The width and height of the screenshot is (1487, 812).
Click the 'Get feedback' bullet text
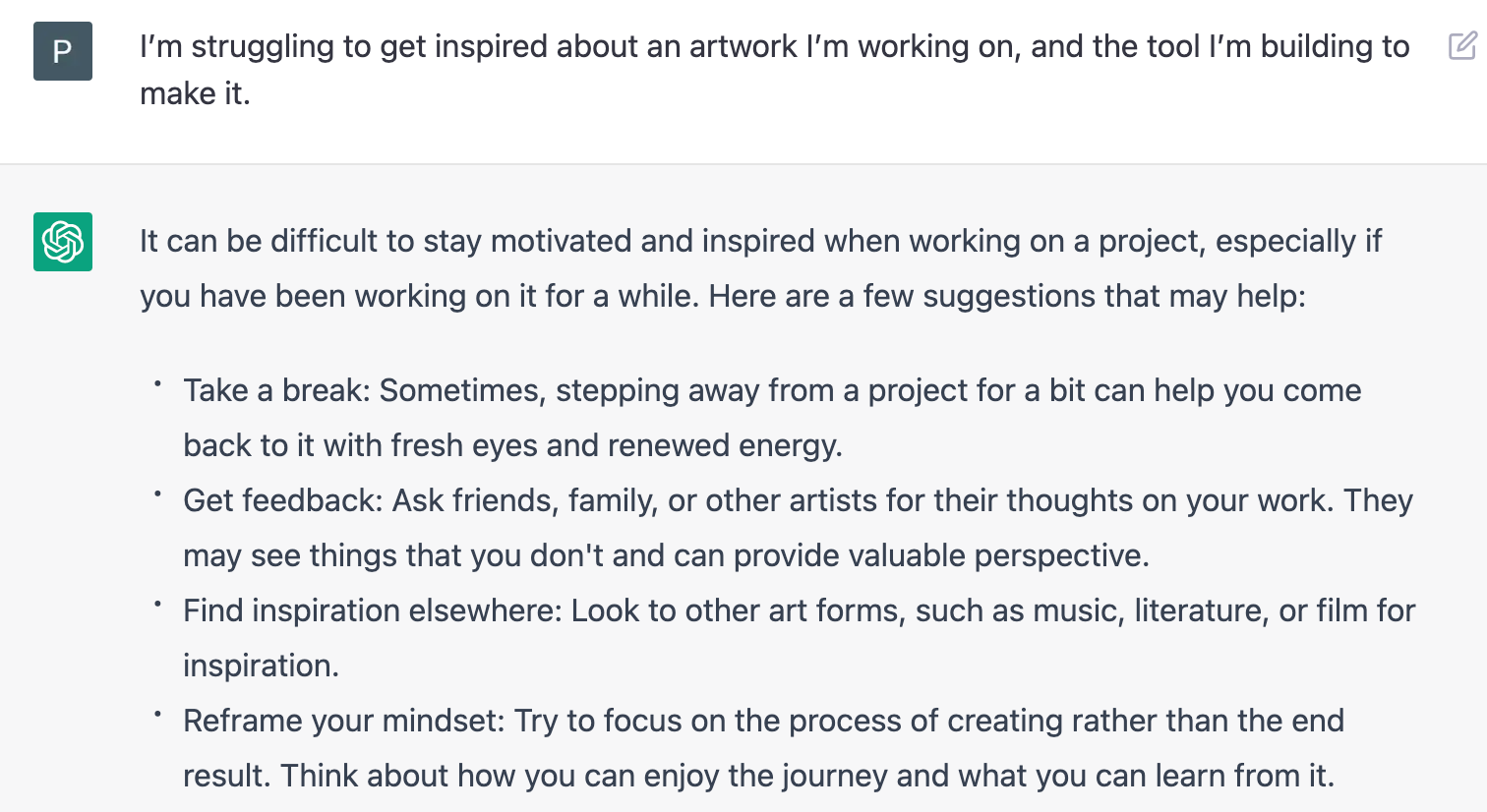[798, 528]
